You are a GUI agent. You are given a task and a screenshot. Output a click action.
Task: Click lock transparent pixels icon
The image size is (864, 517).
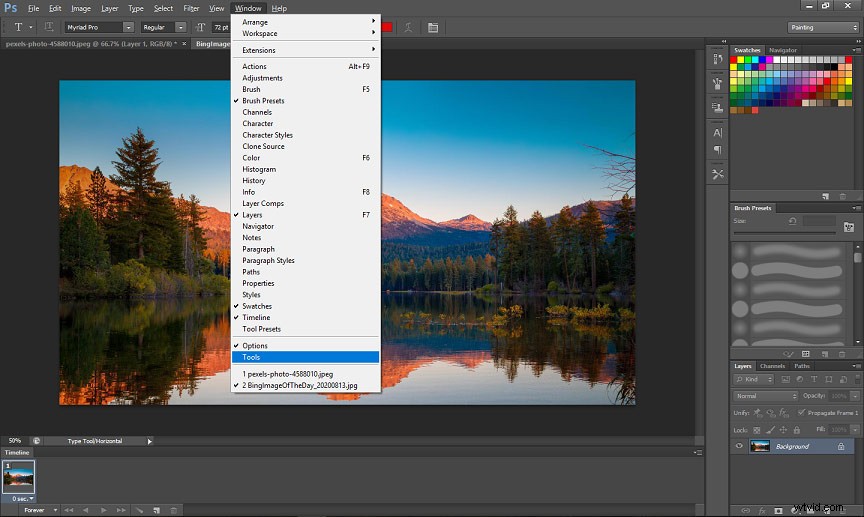[757, 430]
